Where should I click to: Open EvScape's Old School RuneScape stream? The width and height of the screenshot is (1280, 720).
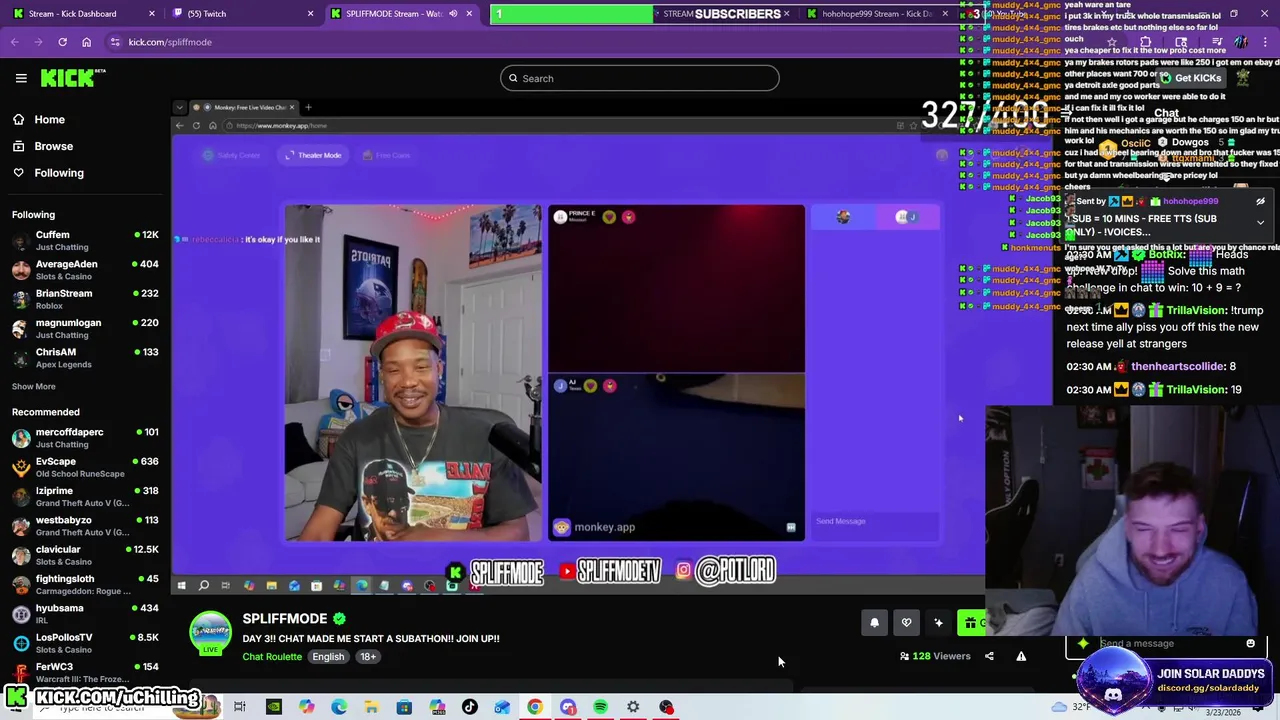85,467
